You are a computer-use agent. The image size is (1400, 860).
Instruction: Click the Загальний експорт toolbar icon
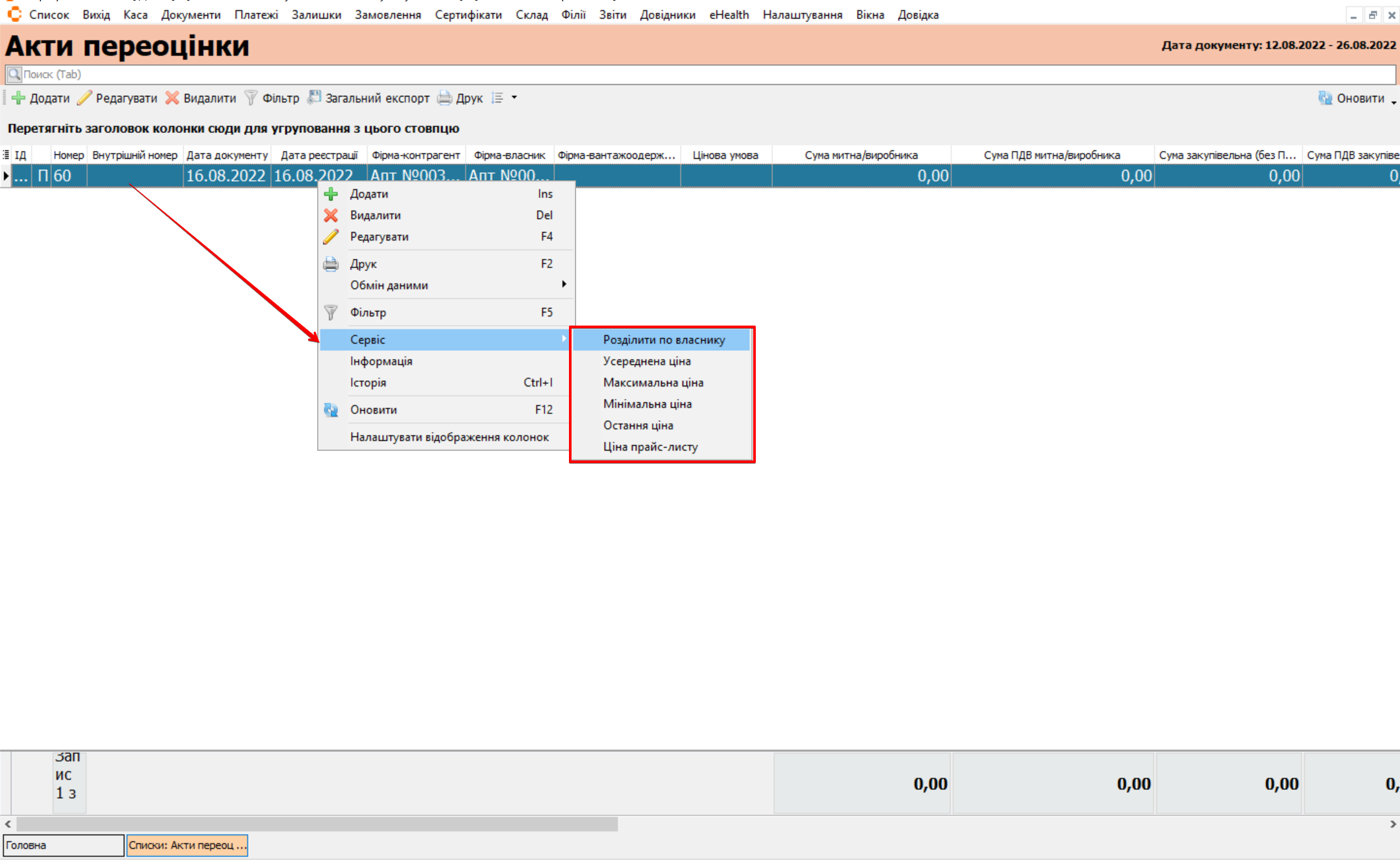coord(314,98)
